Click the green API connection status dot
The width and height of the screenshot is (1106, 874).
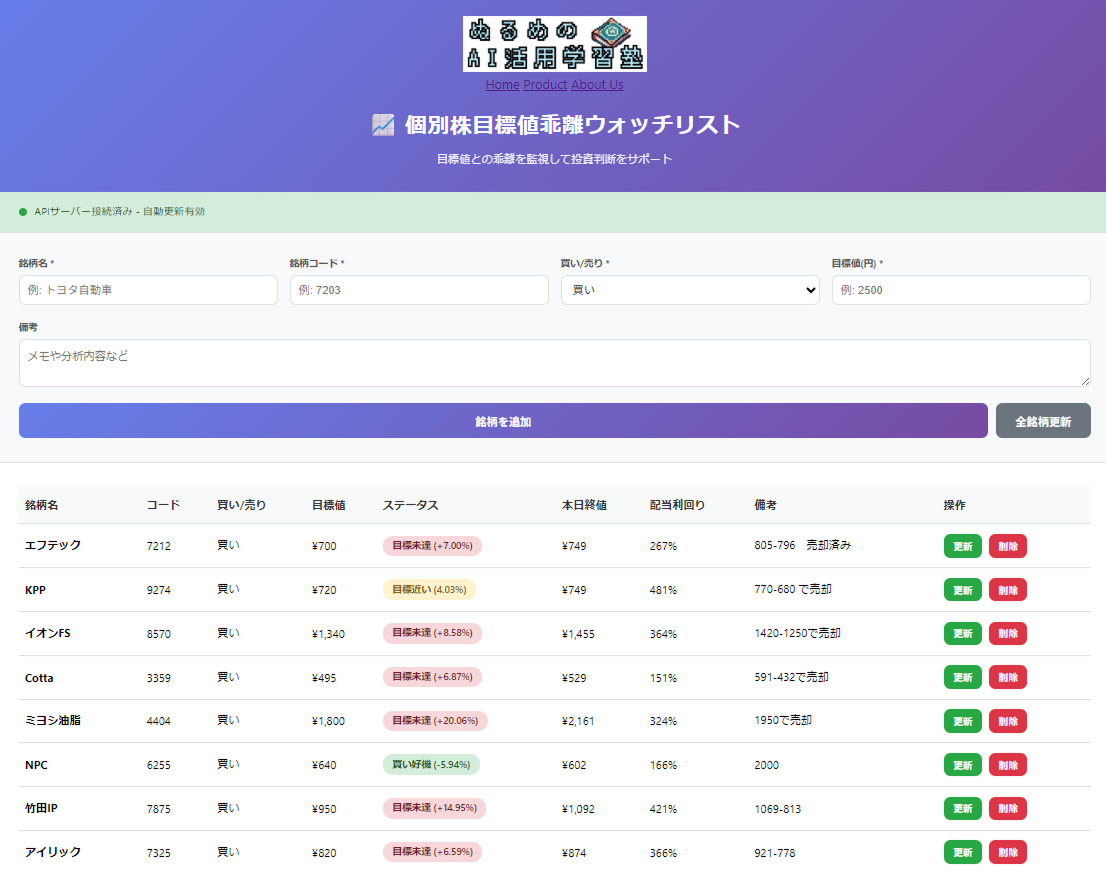(x=23, y=212)
